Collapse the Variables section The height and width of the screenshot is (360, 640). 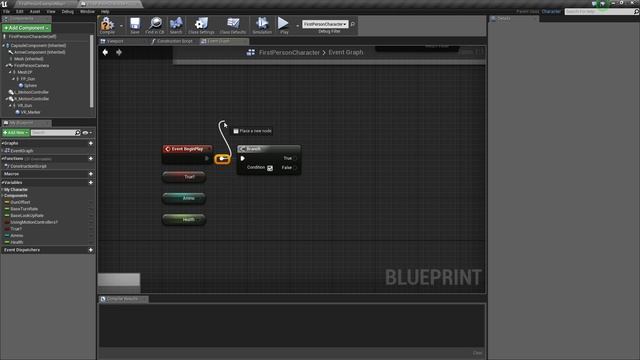(2, 182)
